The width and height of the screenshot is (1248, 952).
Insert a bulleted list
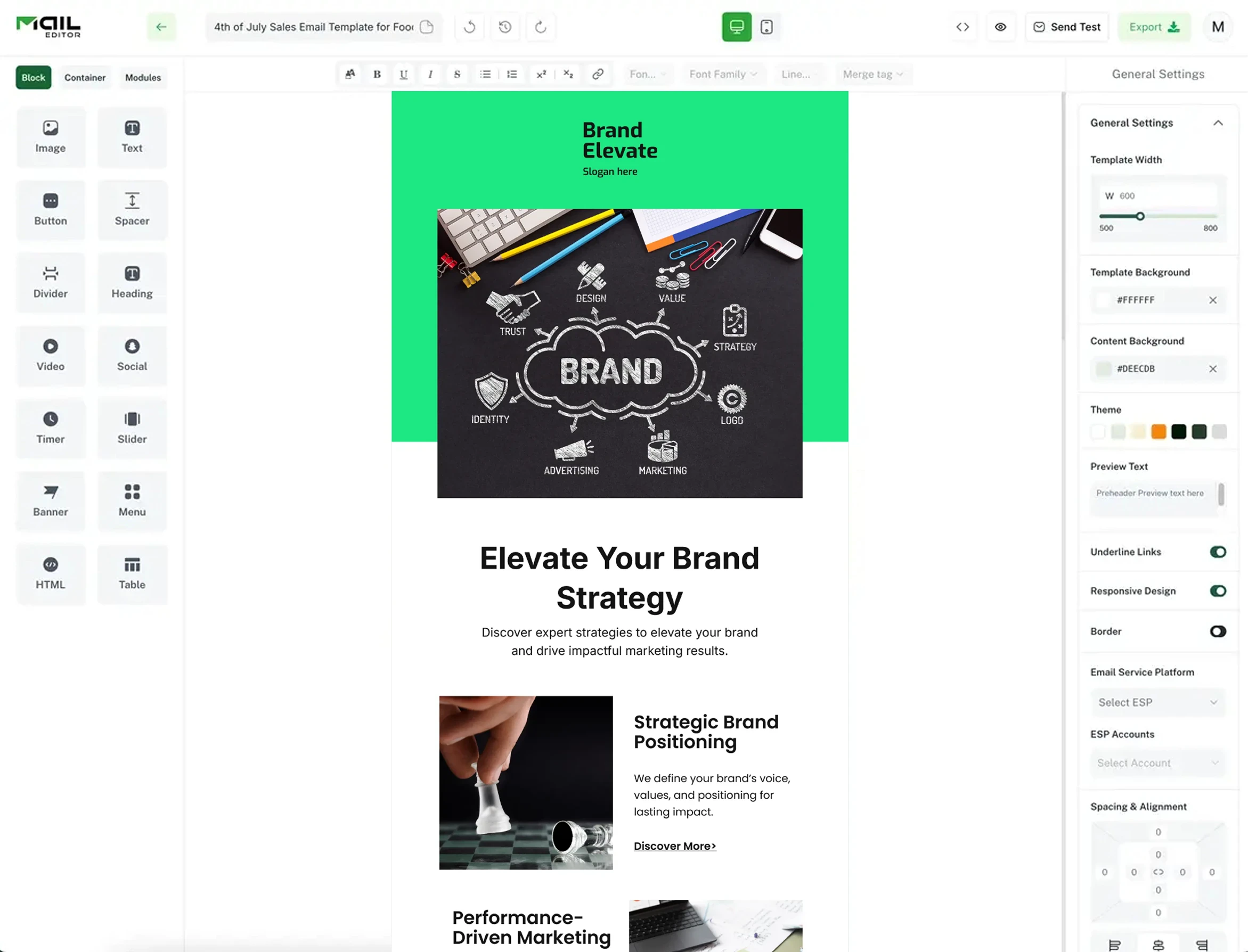coord(485,74)
